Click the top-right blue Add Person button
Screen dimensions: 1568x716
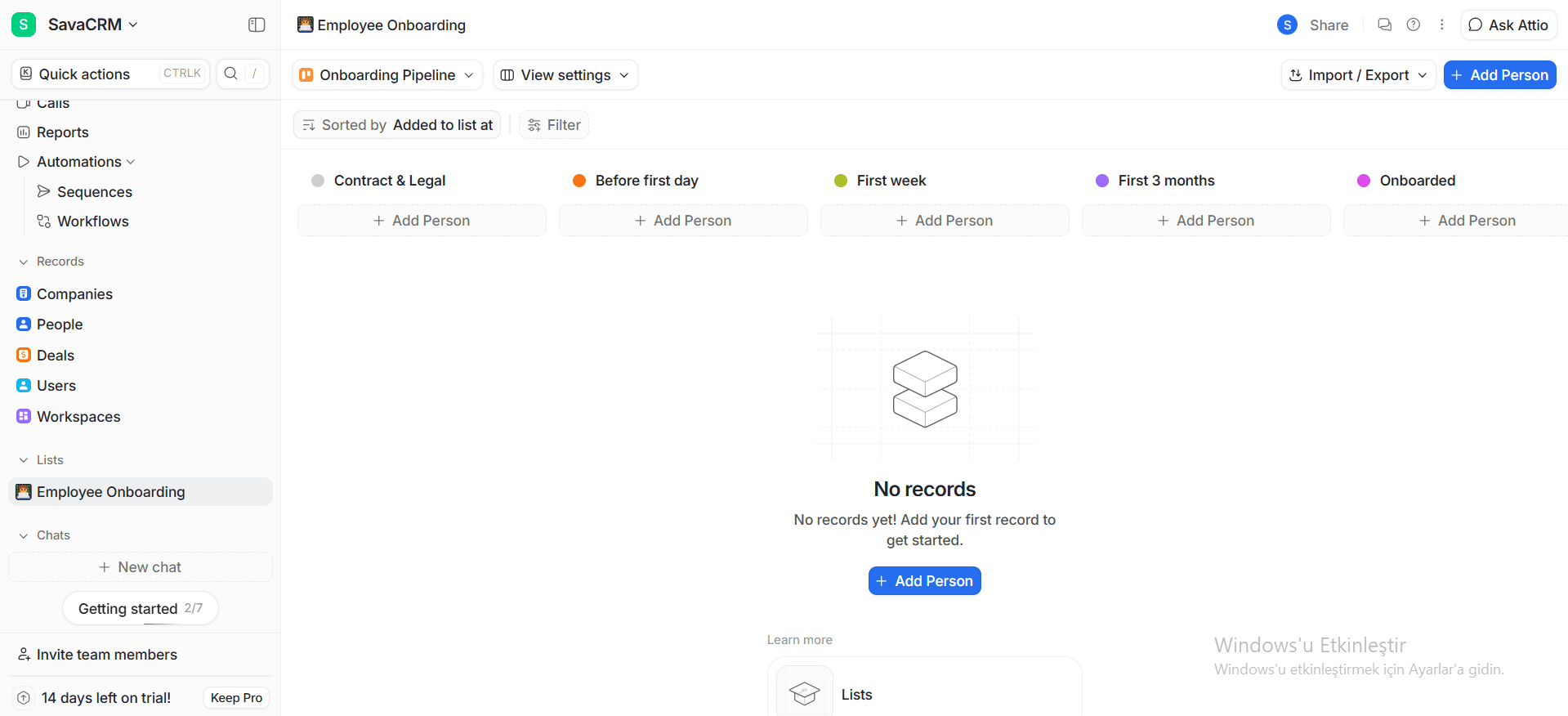click(1500, 75)
